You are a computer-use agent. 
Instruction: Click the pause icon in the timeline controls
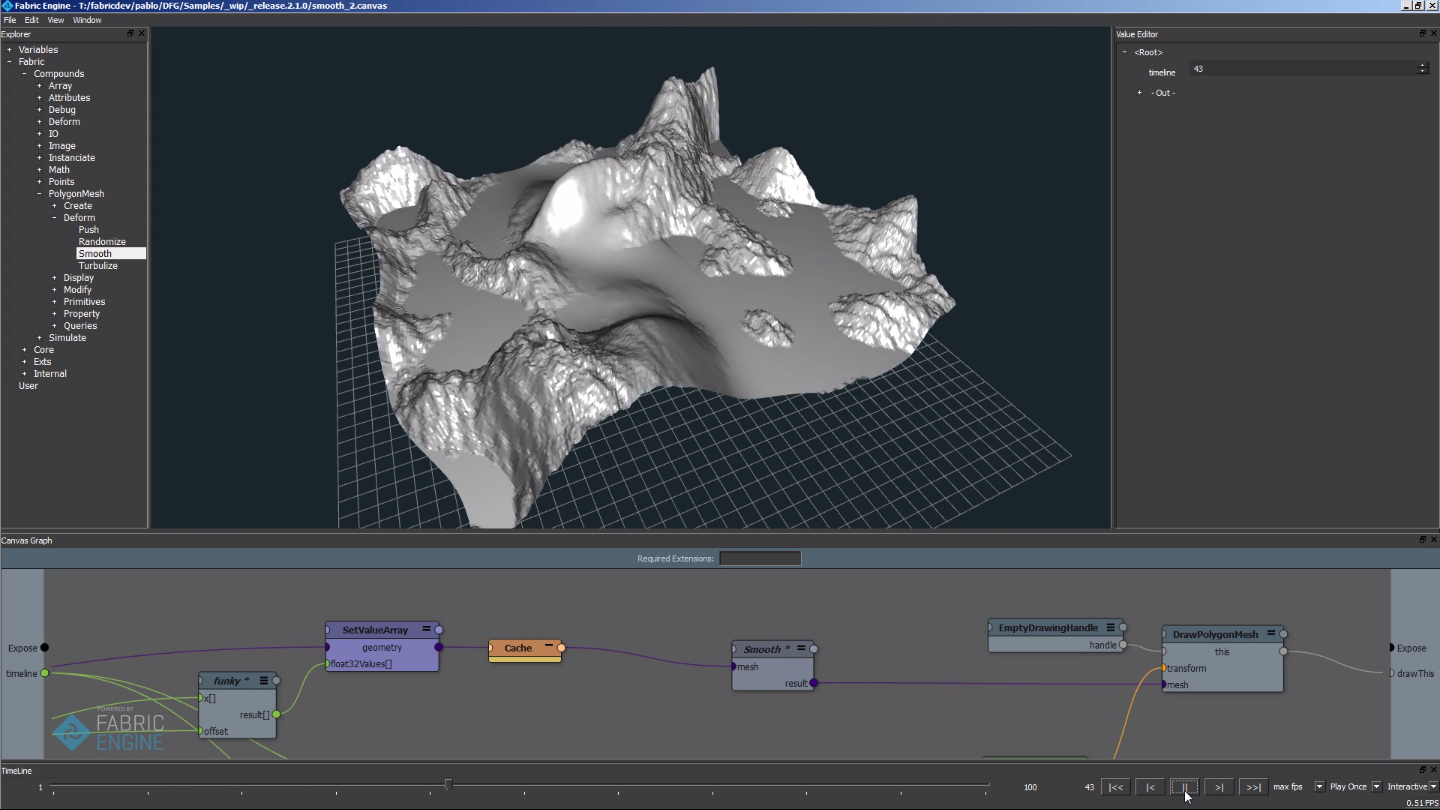pos(1185,787)
